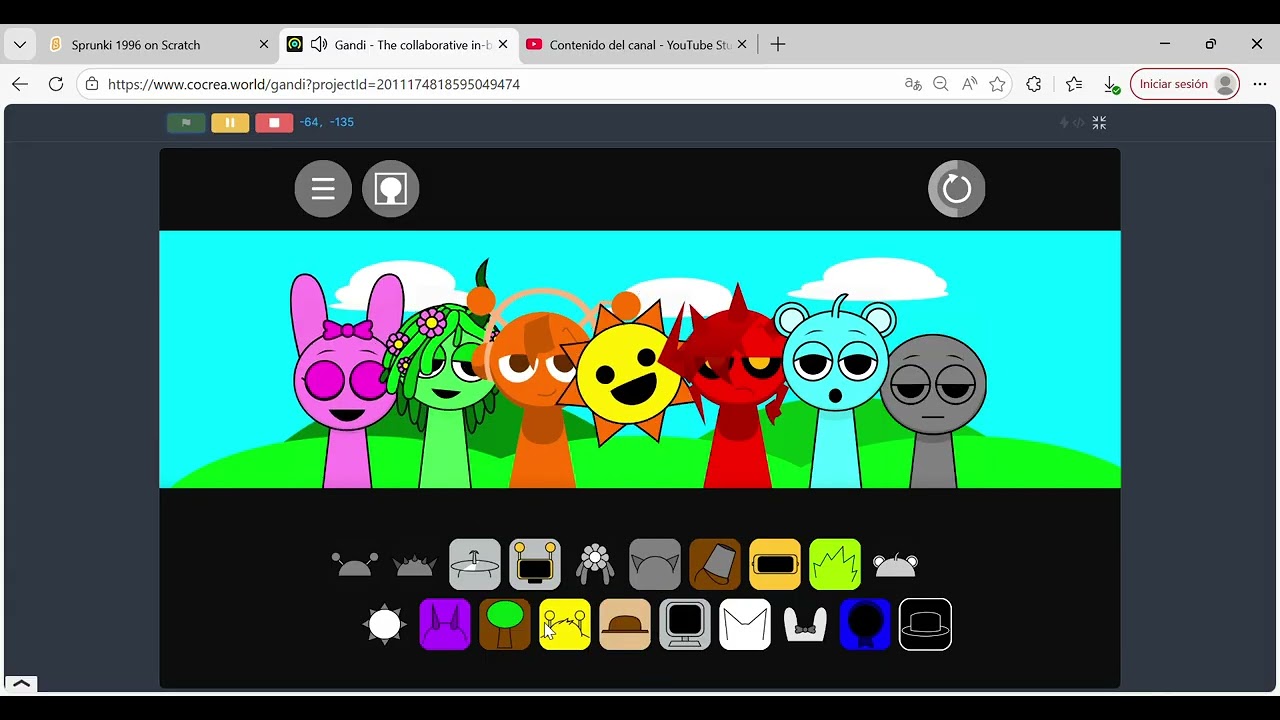Pick the white spiky sun icon
The height and width of the screenshot is (720, 1280).
pyautogui.click(x=385, y=624)
